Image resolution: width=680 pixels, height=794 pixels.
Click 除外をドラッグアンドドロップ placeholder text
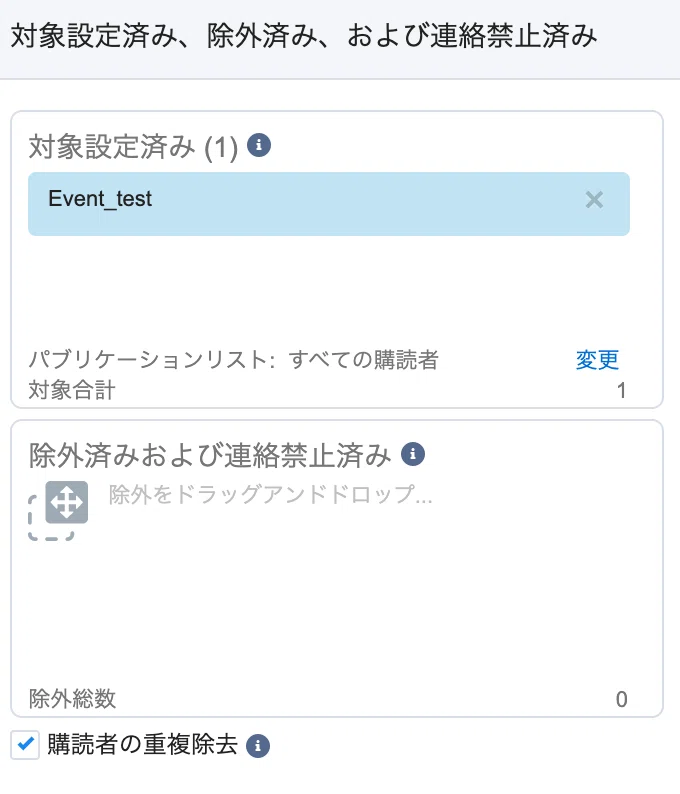pos(270,494)
